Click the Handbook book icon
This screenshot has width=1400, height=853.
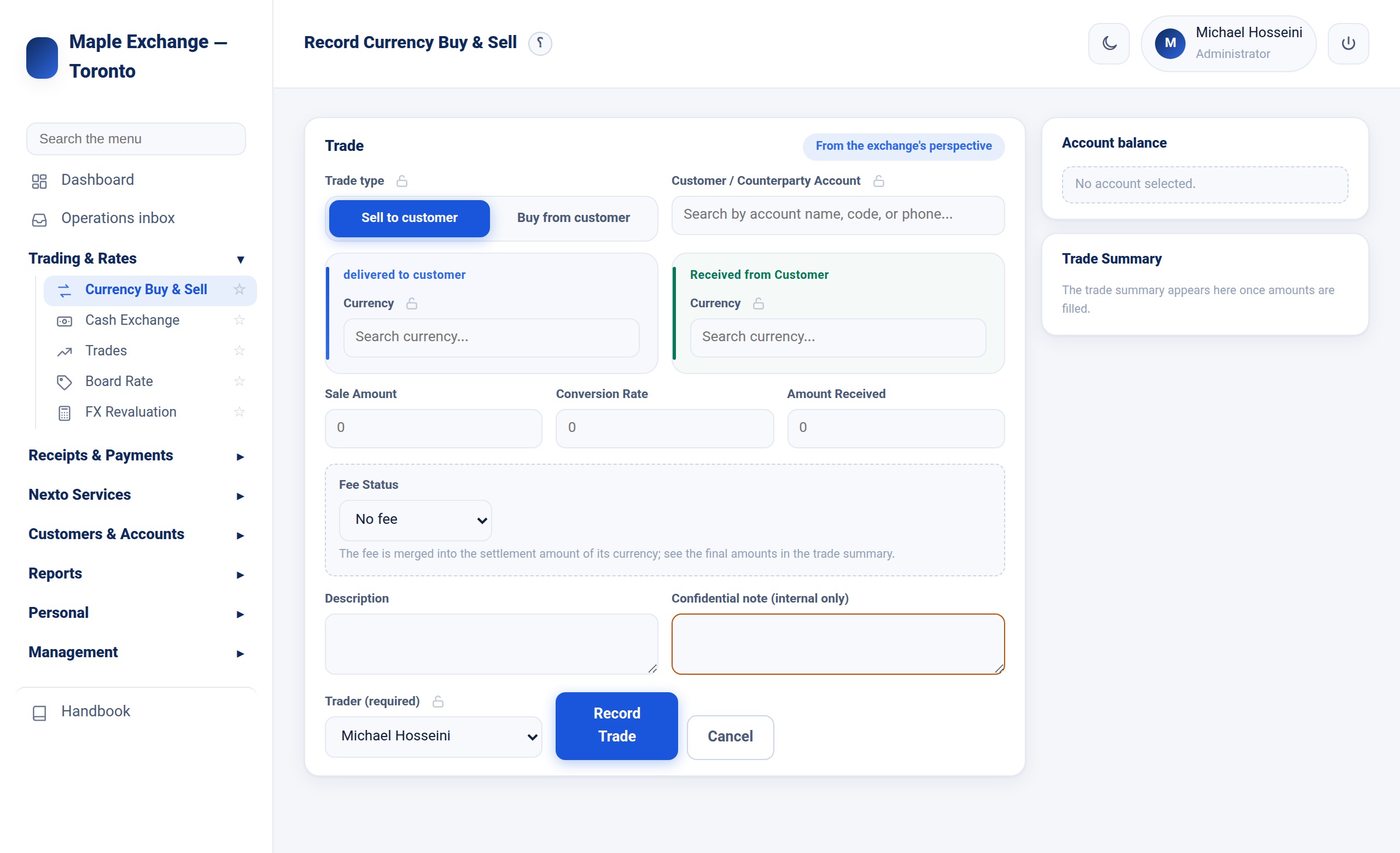[x=39, y=712]
